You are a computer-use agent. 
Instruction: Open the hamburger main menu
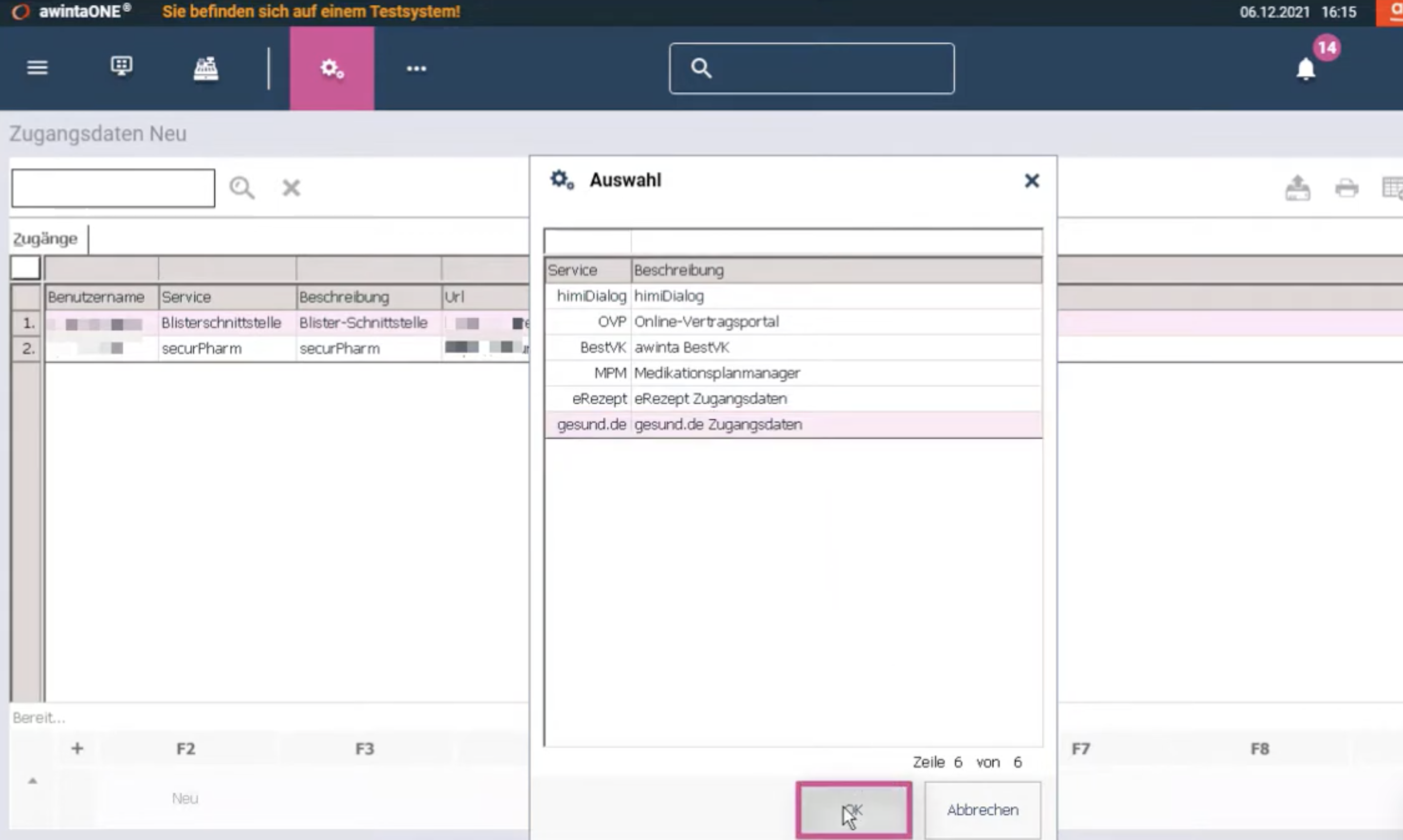pos(37,68)
